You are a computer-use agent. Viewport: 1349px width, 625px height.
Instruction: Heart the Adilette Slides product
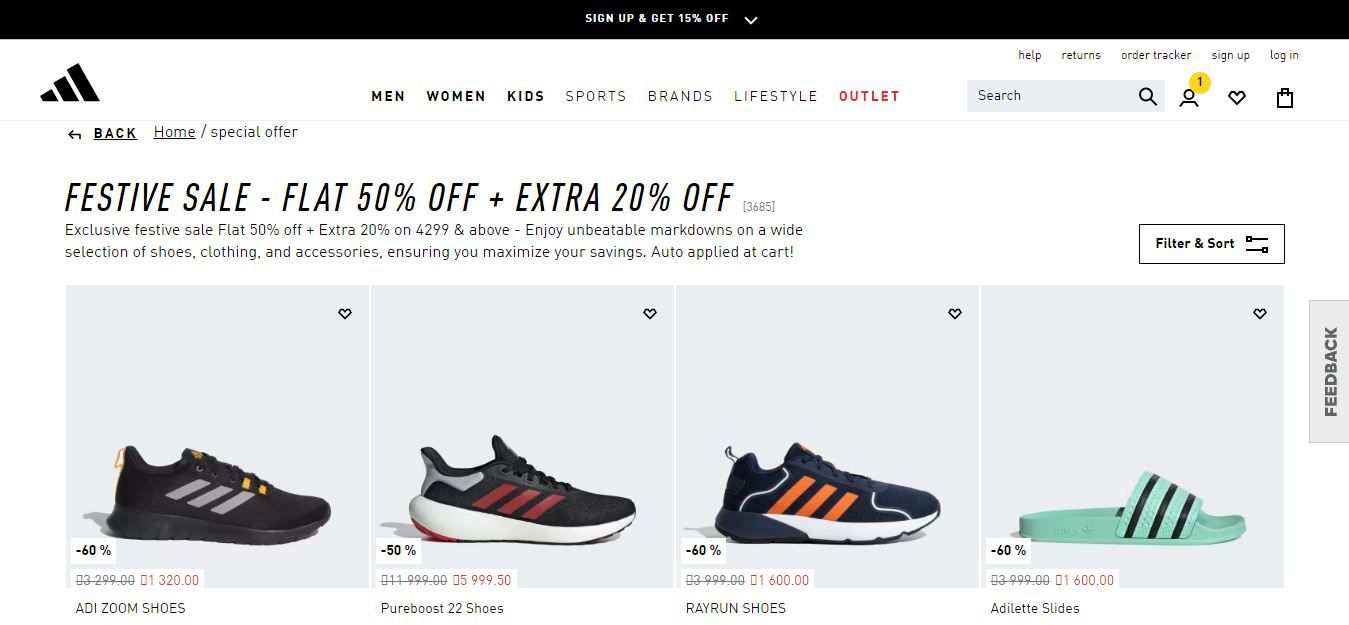pyautogui.click(x=1259, y=313)
